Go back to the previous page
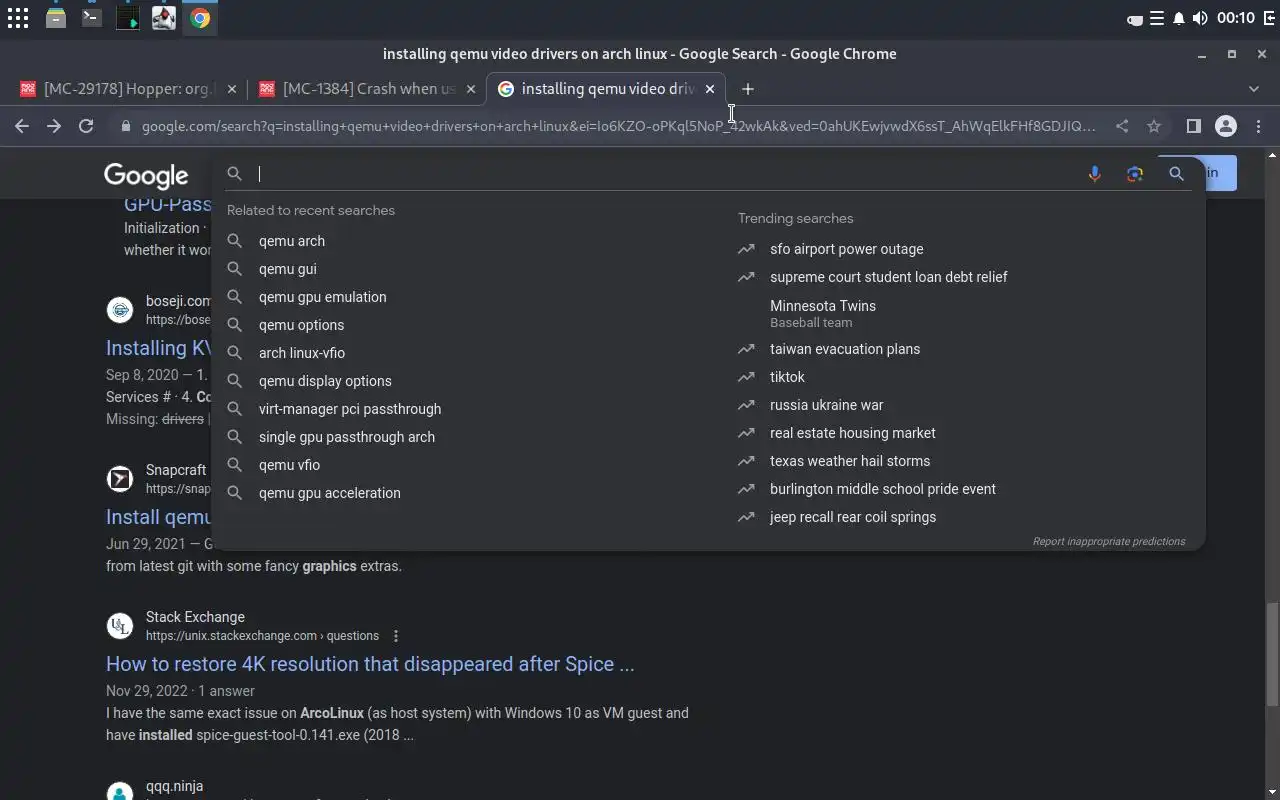Image resolution: width=1280 pixels, height=800 pixels. [x=22, y=126]
